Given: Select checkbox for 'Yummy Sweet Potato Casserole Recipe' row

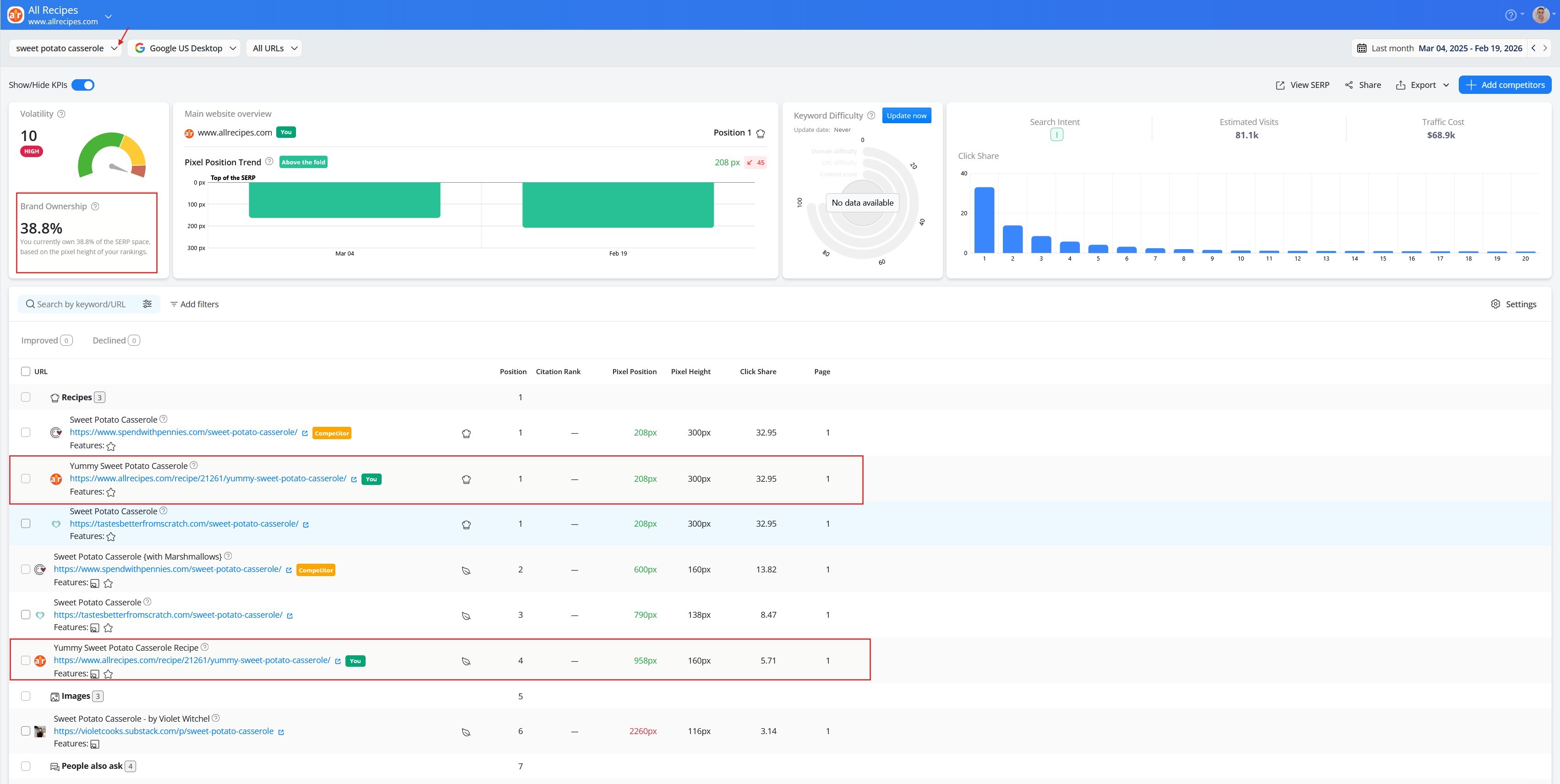Looking at the screenshot, I should 26,660.
